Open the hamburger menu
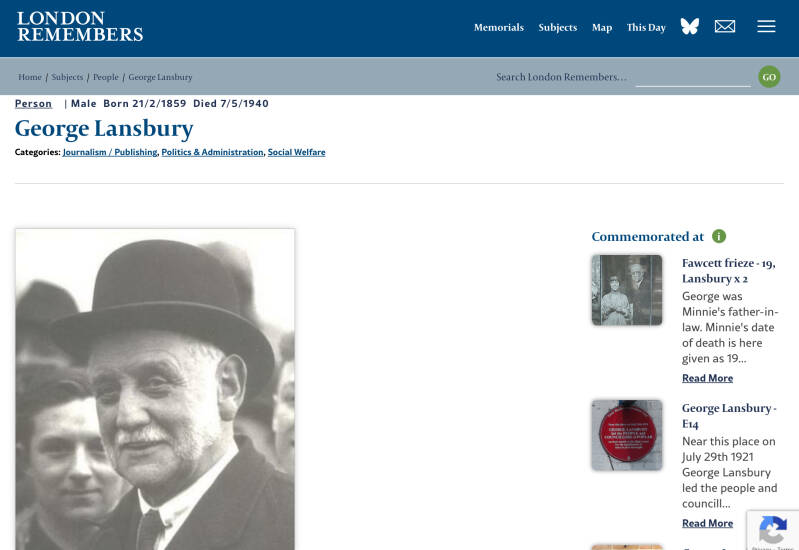The width and height of the screenshot is (799, 550). (766, 27)
